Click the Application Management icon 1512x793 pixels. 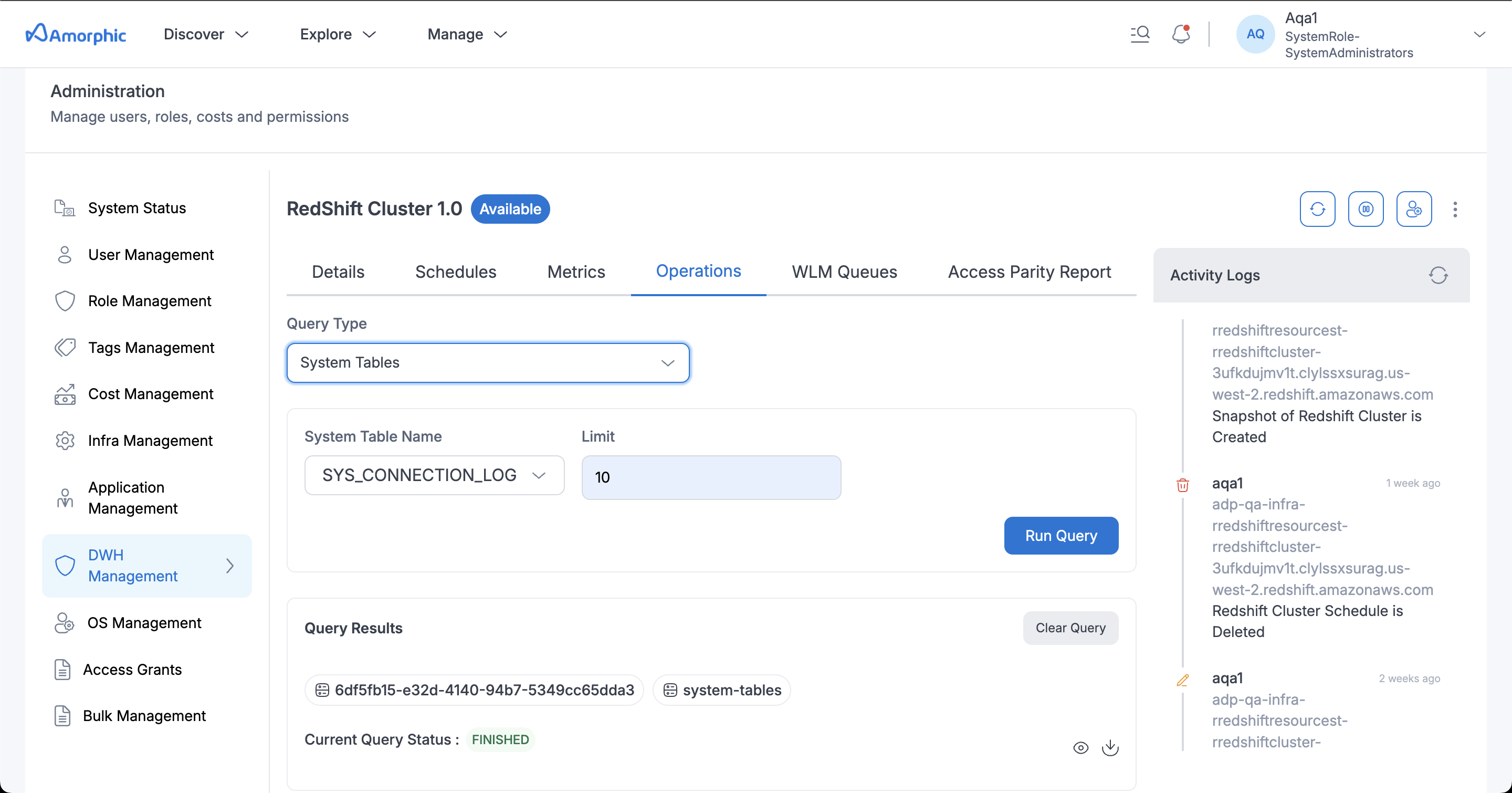[65, 498]
